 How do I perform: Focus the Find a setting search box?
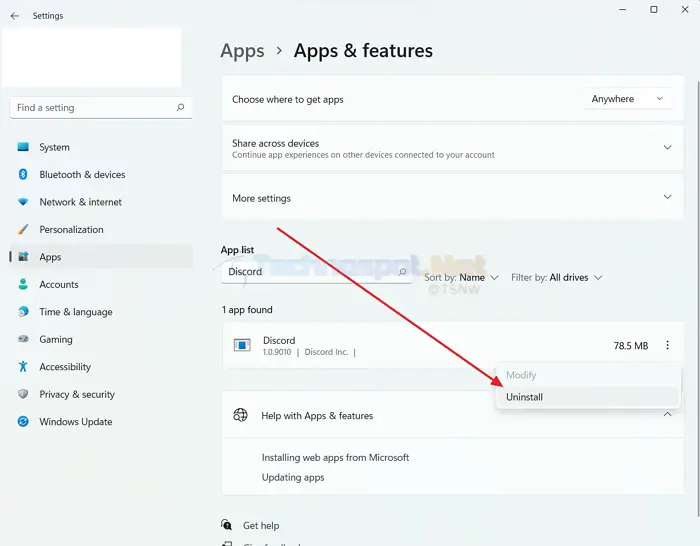[x=101, y=108]
